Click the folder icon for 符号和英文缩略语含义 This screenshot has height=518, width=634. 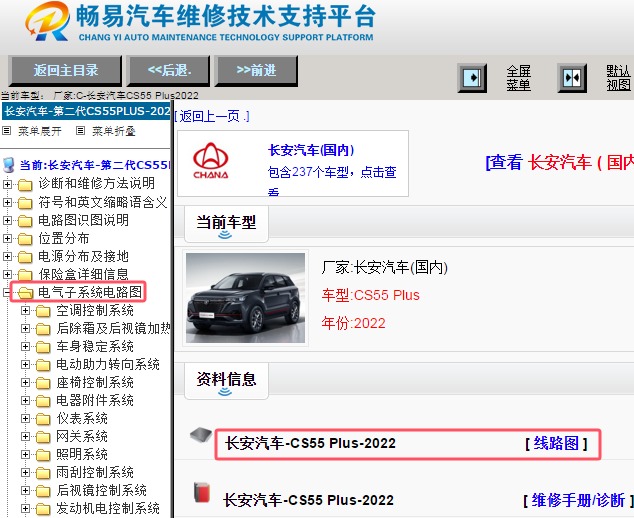[x=25, y=203]
